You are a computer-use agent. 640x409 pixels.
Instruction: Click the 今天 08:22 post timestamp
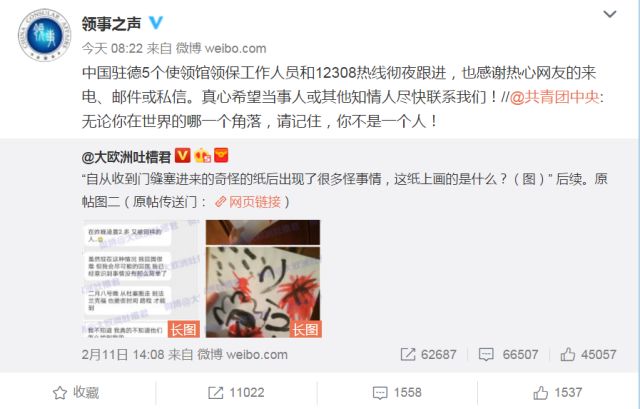pyautogui.click(x=112, y=49)
